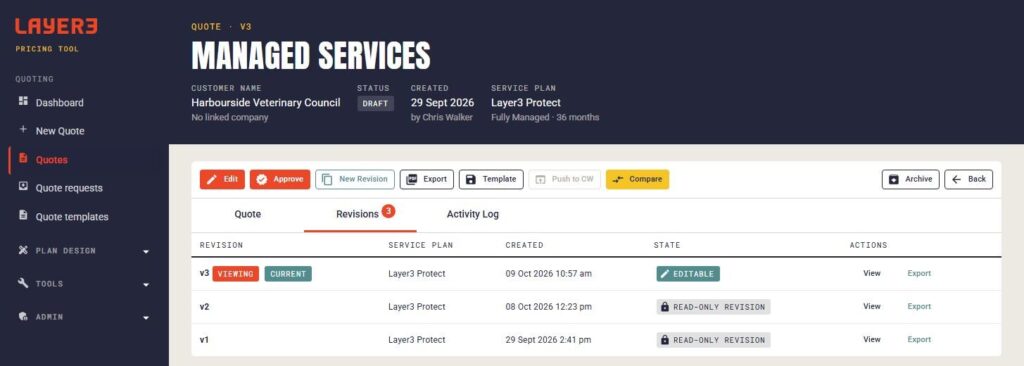Viewport: 1024px width, 366px height.
Task: Click the pencil icon on Edit button
Action: pos(212,180)
